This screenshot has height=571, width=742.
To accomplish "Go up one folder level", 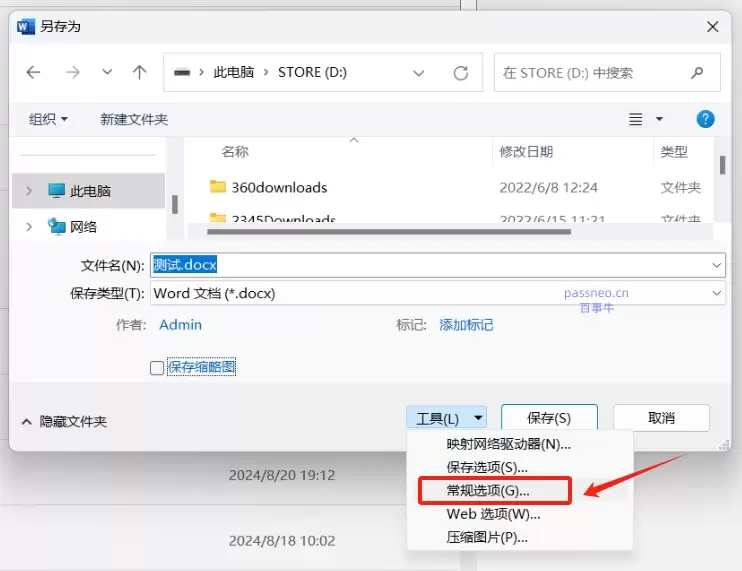I will point(140,72).
